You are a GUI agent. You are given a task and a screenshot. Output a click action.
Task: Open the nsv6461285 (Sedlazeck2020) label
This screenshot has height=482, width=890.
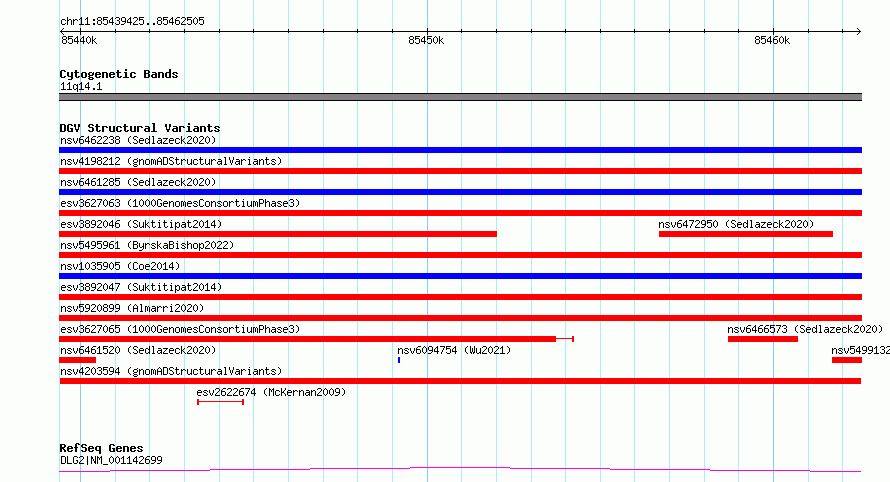(138, 182)
